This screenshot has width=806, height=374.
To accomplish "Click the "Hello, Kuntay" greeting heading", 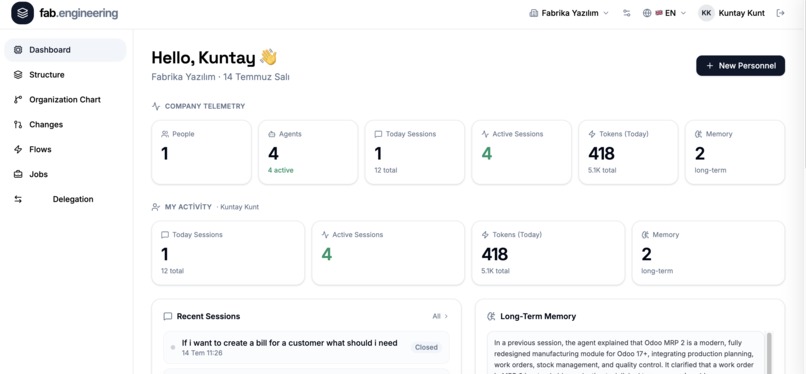I will [214, 58].
